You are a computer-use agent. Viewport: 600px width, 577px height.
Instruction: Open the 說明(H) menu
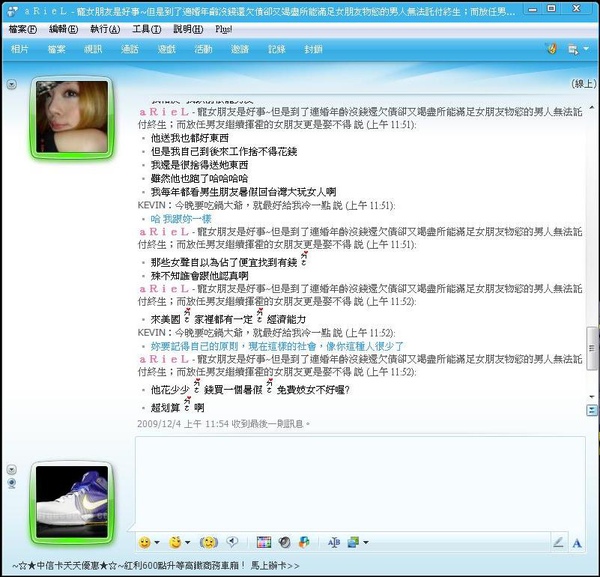click(188, 29)
